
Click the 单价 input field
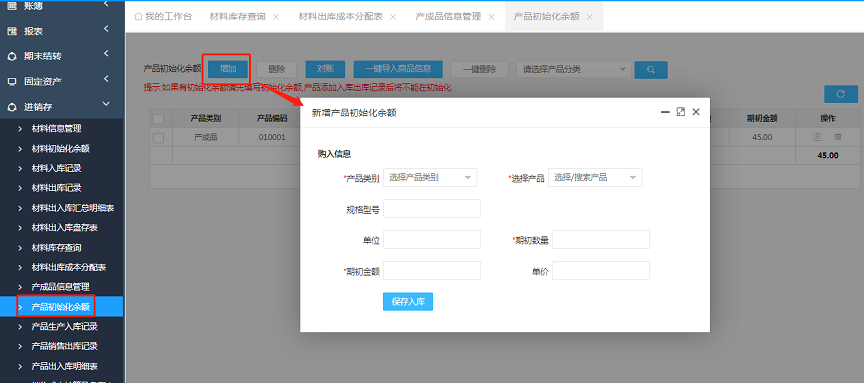601,271
